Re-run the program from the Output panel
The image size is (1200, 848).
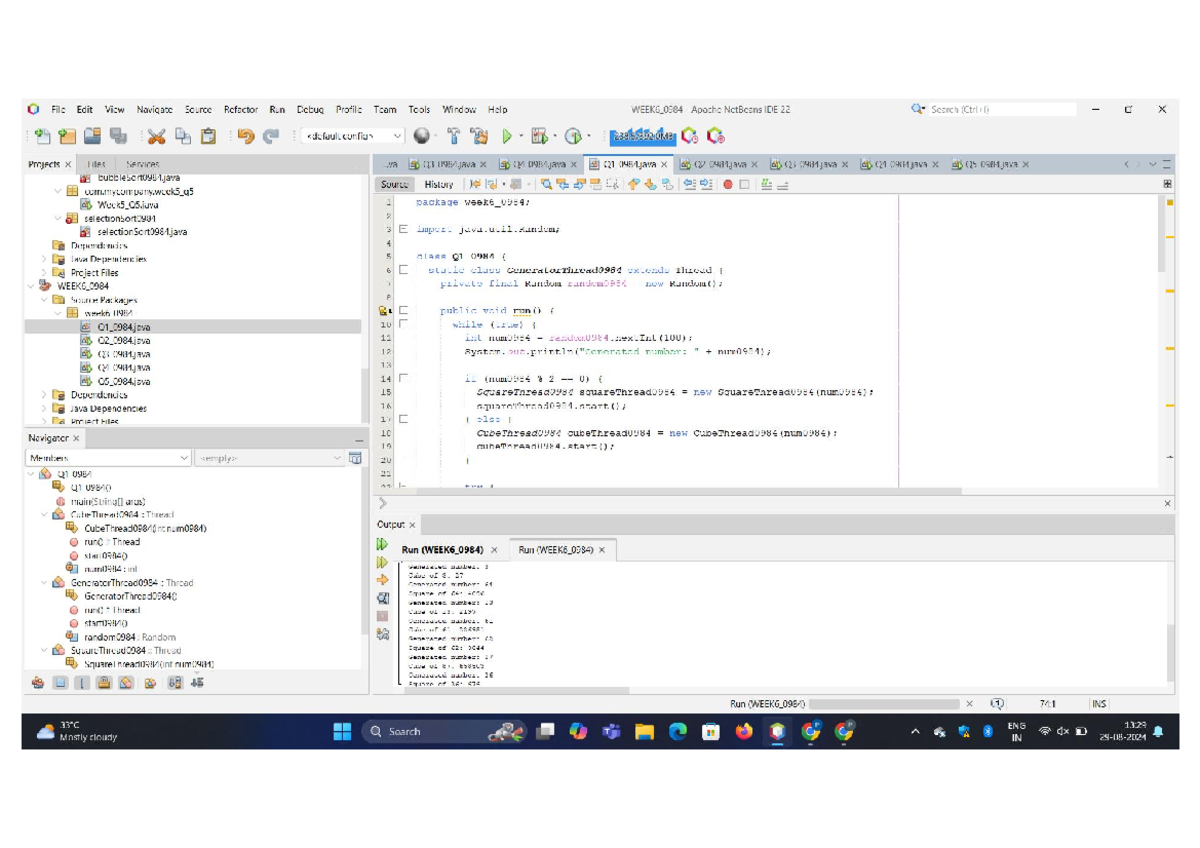coord(382,543)
